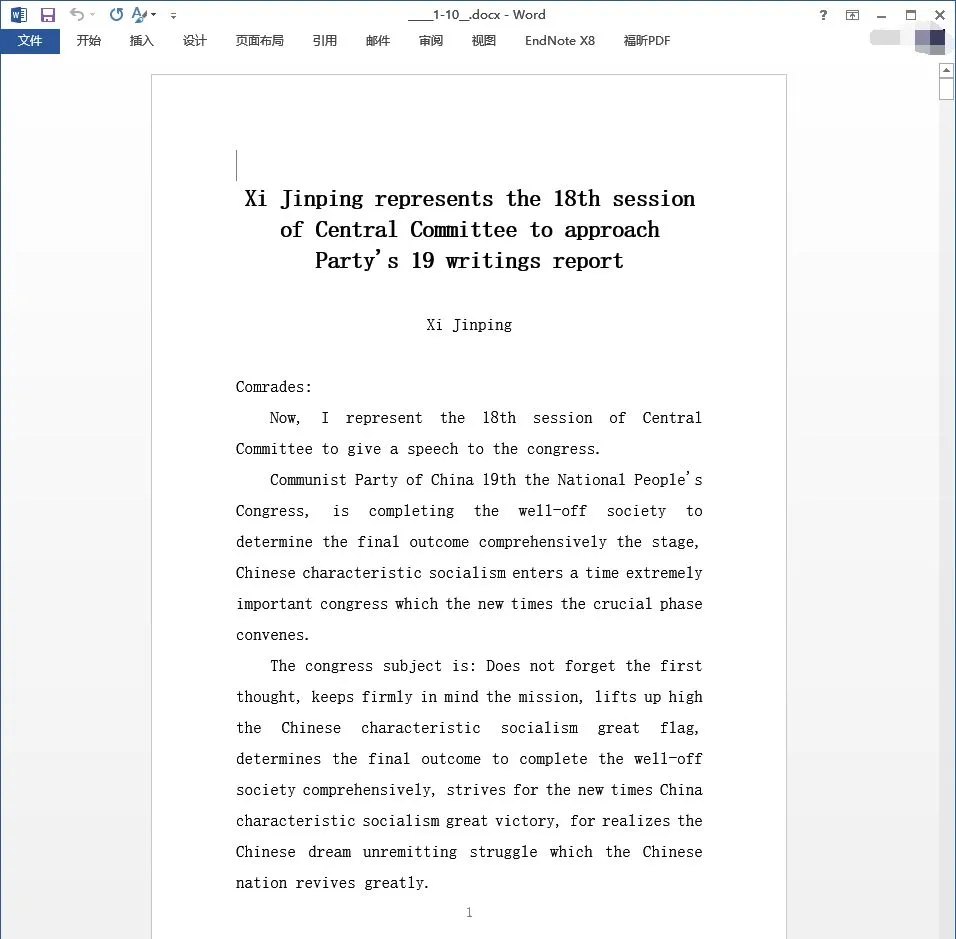Click the word 'convenes.'
The width and height of the screenshot is (956, 939).
click(x=273, y=635)
